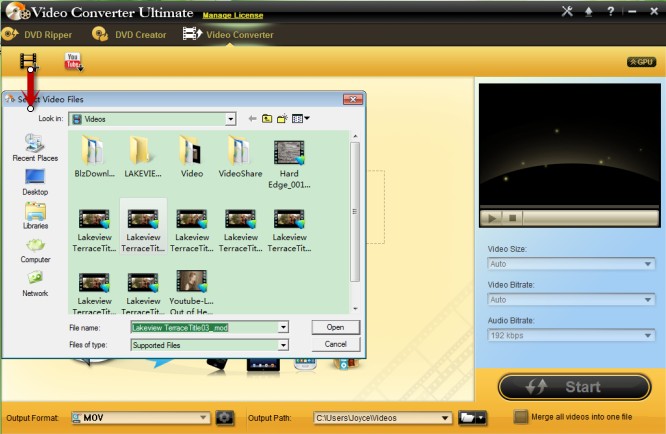Switch to the DVD Ripper tab

[37, 34]
